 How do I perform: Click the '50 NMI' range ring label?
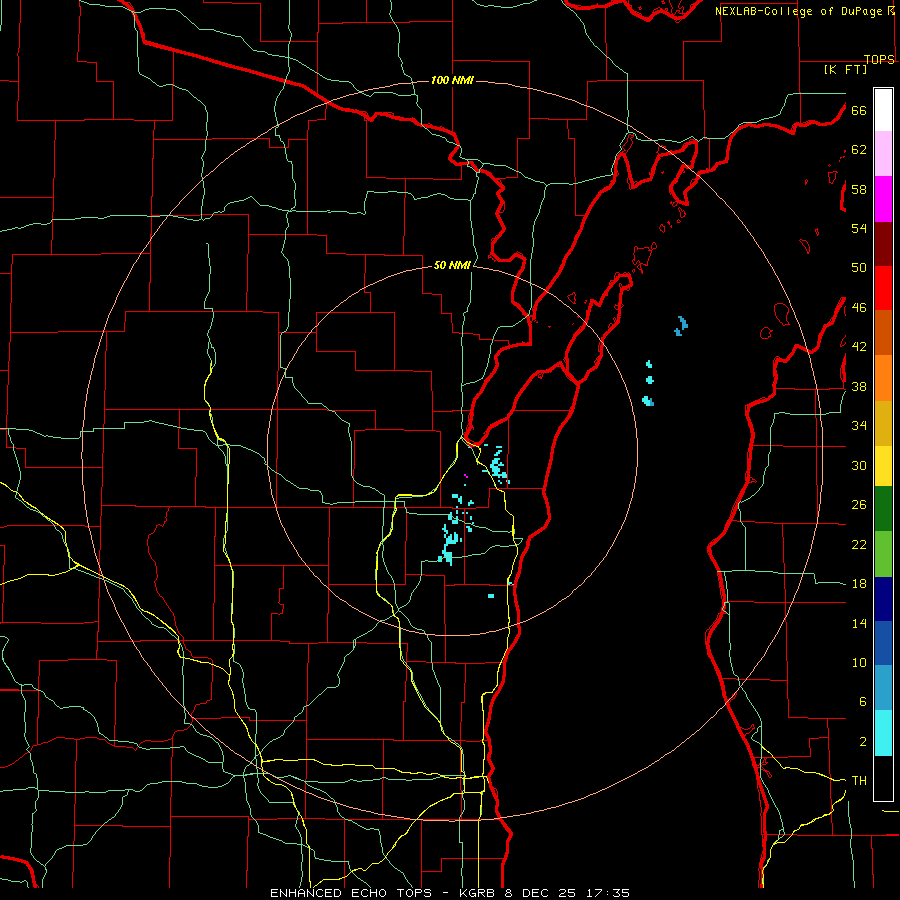[452, 265]
